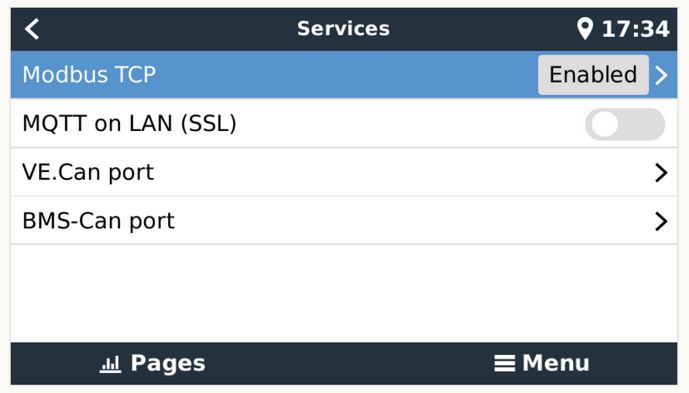Click the Services title in header
The image size is (689, 393).
(x=343, y=29)
